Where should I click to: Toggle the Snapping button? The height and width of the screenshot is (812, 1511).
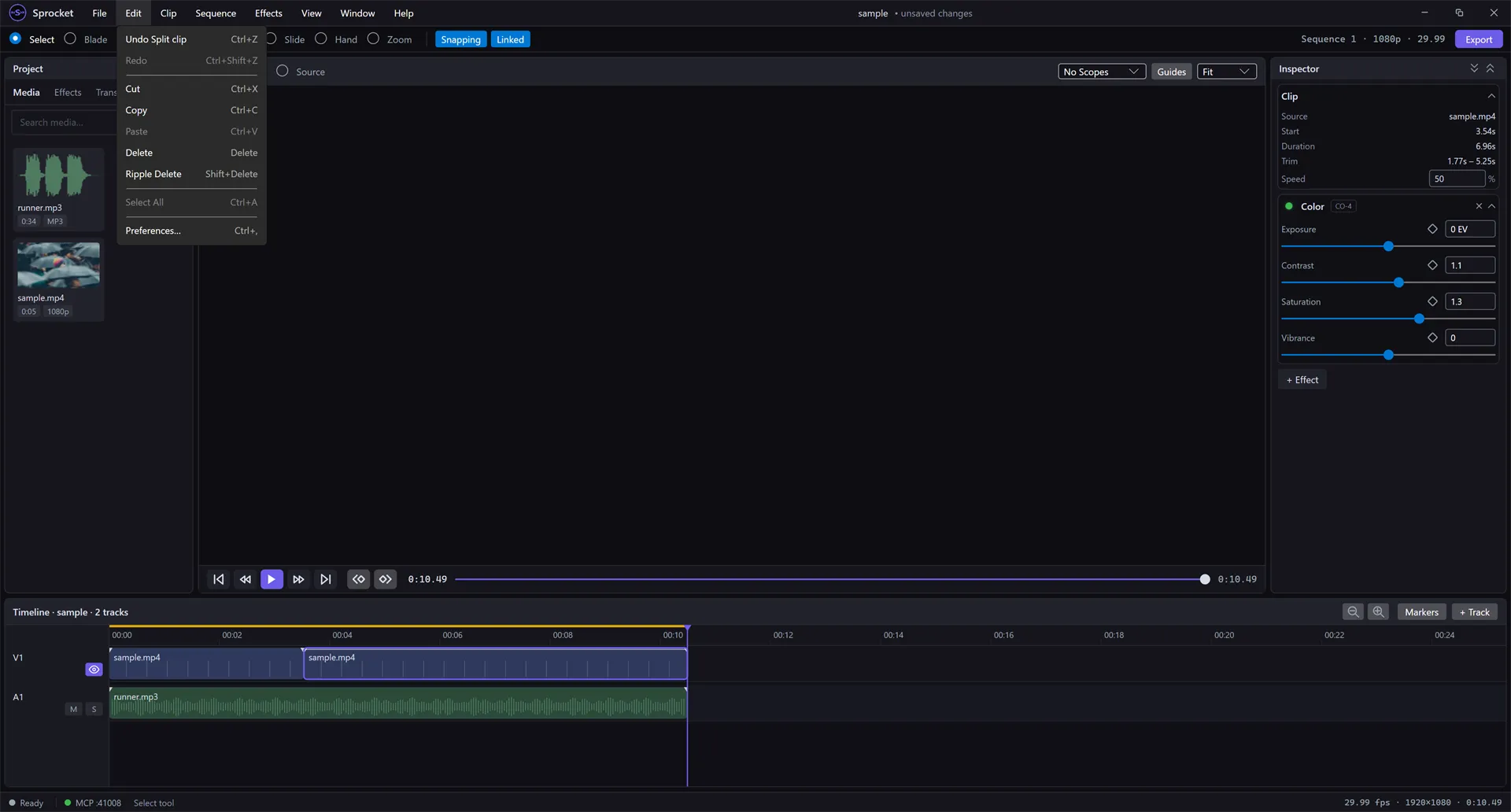(x=460, y=39)
